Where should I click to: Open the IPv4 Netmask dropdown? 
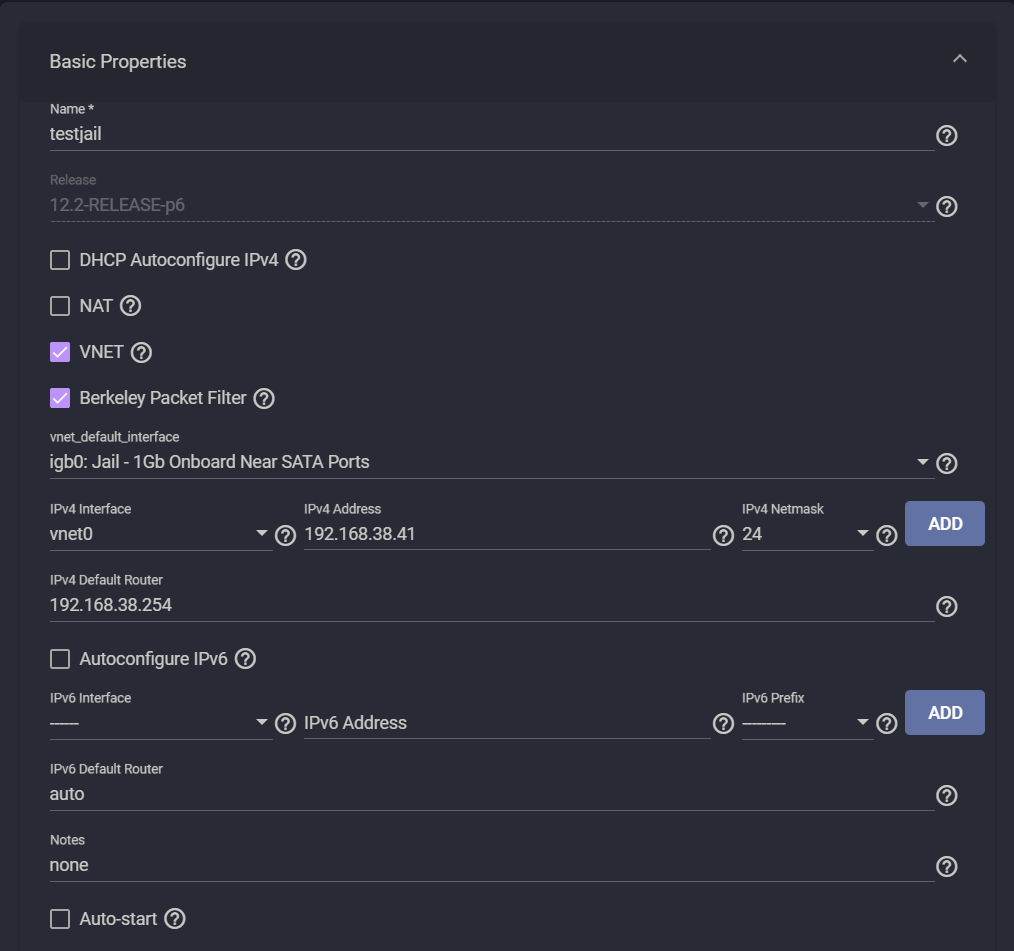click(x=806, y=534)
